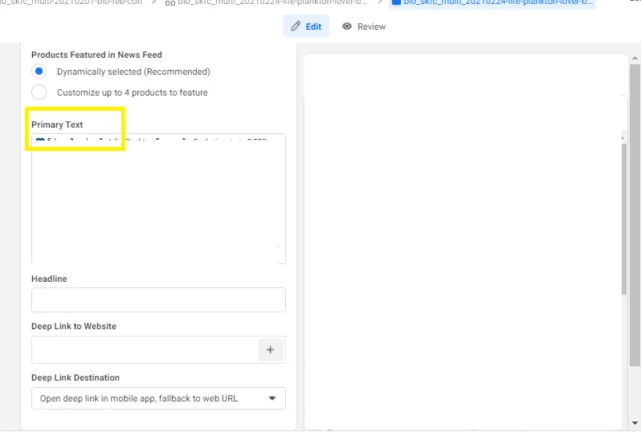Screen dimensions: 641x432
Task: Click the scrollbar up arrow at right edge
Action: [x=634, y=60]
